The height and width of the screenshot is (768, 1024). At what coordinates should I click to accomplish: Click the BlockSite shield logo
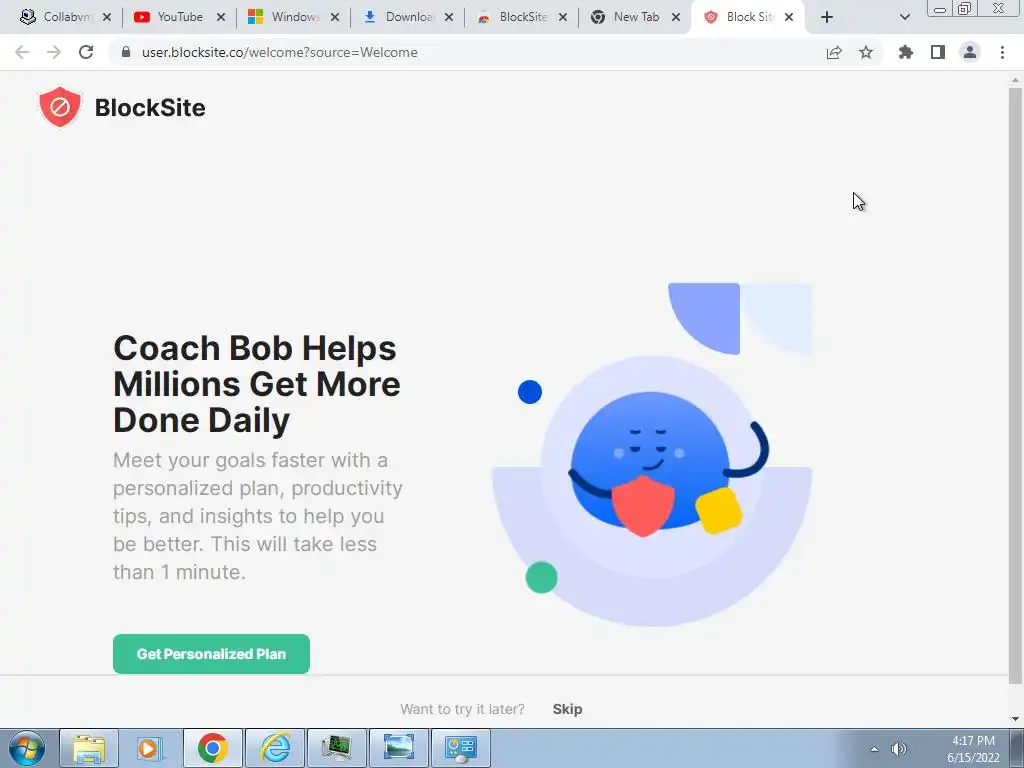pyautogui.click(x=59, y=106)
